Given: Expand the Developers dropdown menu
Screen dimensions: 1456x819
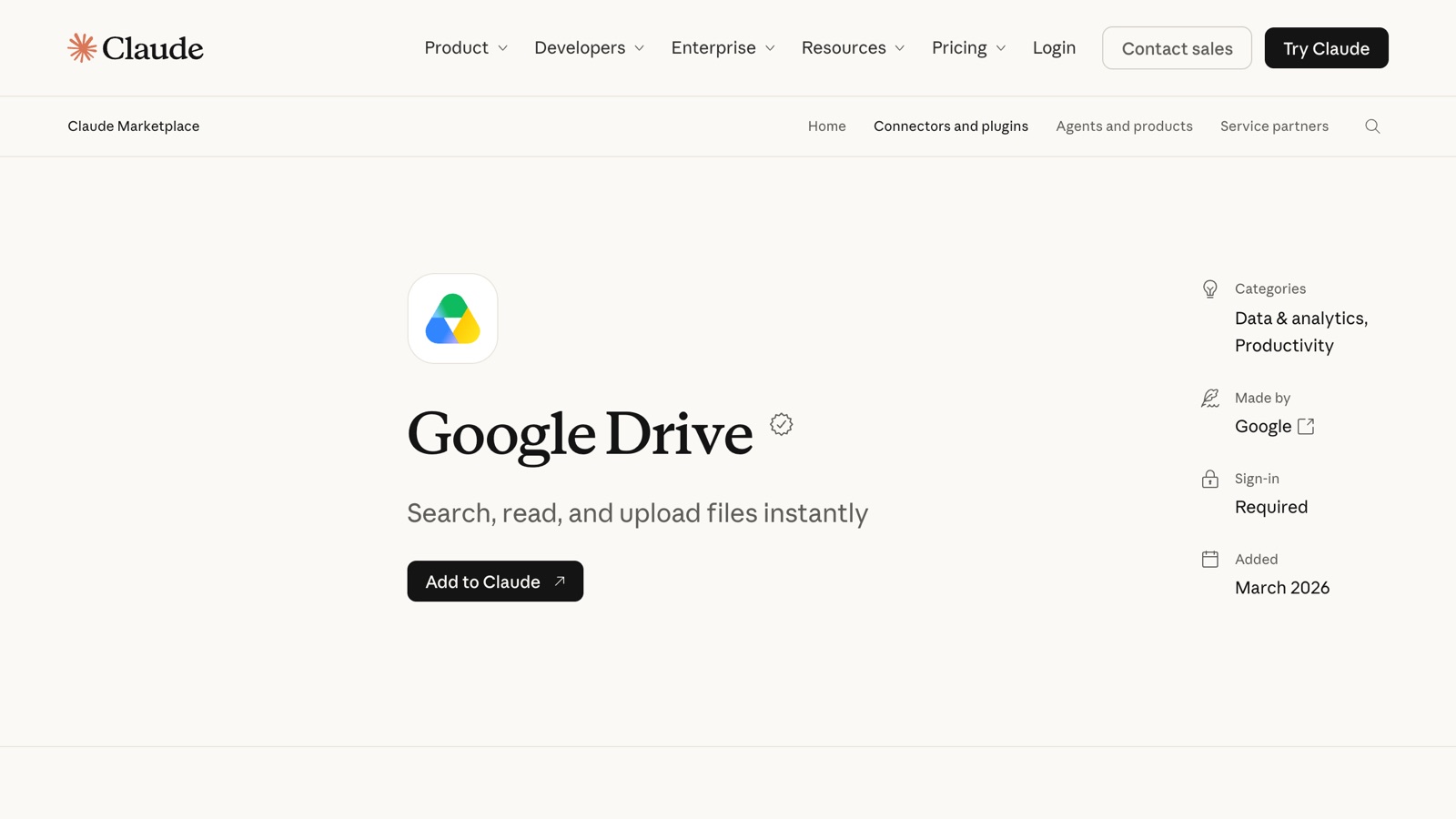Looking at the screenshot, I should [590, 47].
